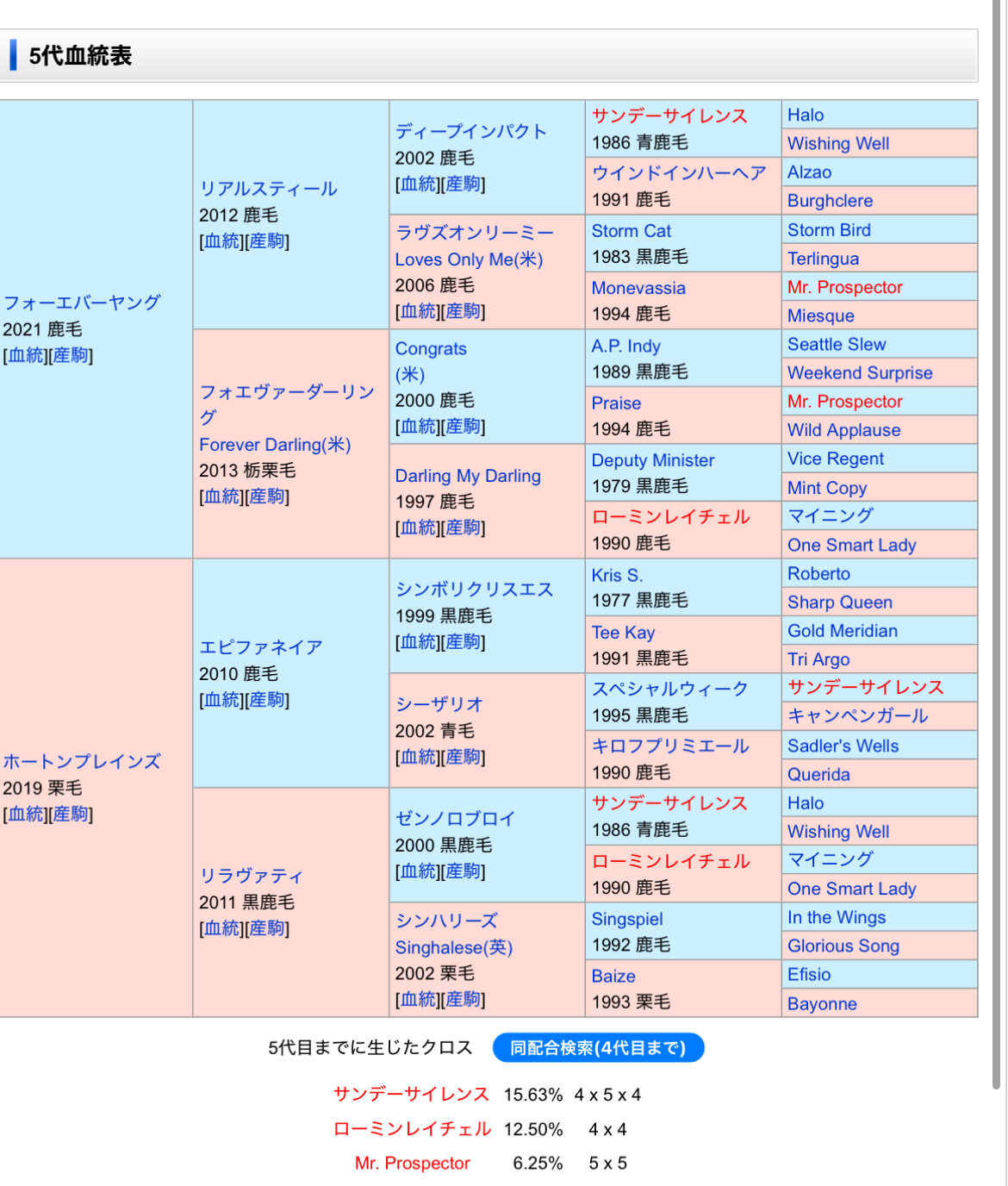The height and width of the screenshot is (1186, 1008).
Task: Click the 同配合検索(4代目まで) button
Action: [598, 1047]
